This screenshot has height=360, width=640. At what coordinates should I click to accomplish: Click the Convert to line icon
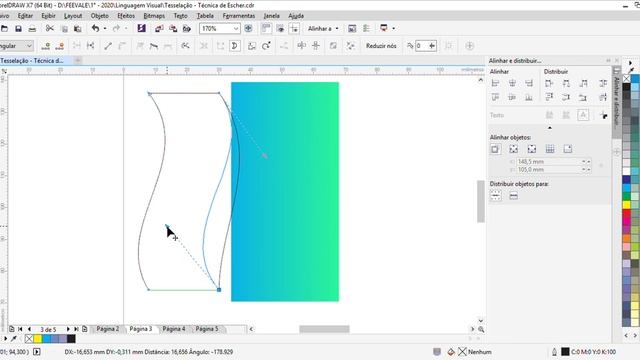coord(108,46)
